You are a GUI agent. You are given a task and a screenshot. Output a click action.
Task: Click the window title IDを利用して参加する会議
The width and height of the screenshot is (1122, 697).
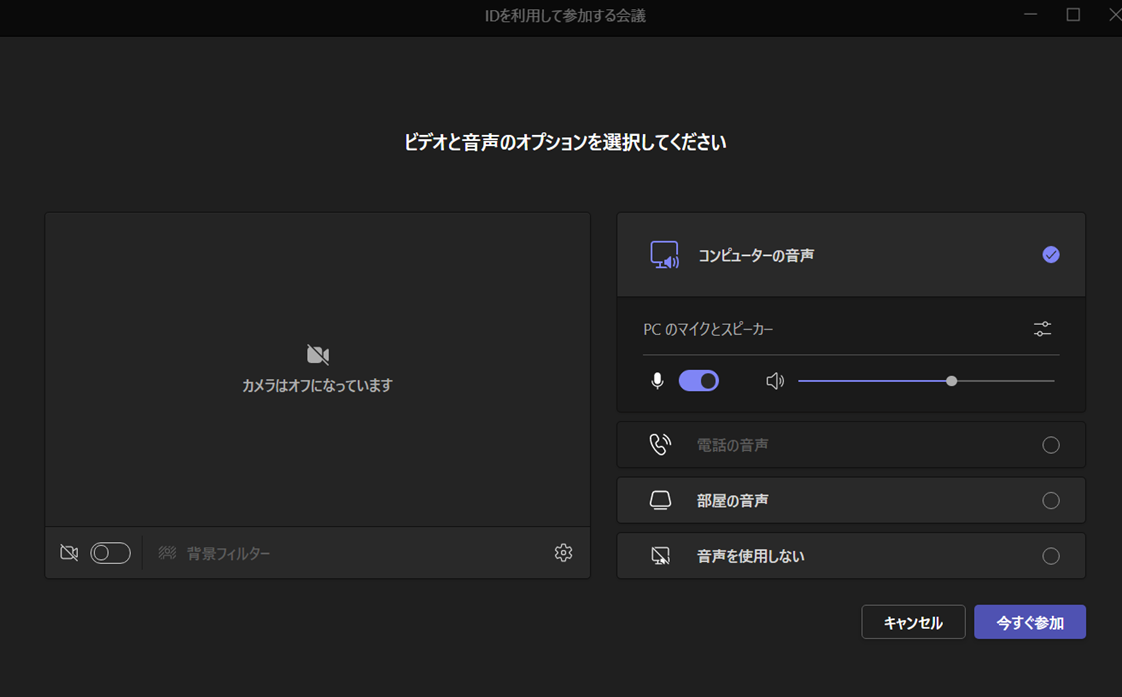565,16
